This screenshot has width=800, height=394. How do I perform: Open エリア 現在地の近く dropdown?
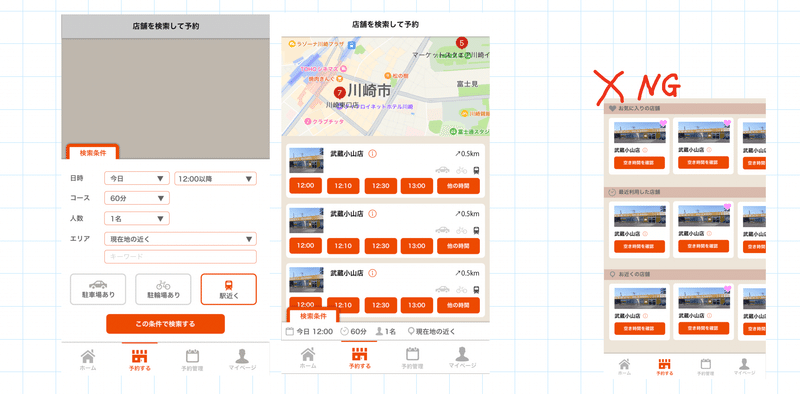point(180,239)
